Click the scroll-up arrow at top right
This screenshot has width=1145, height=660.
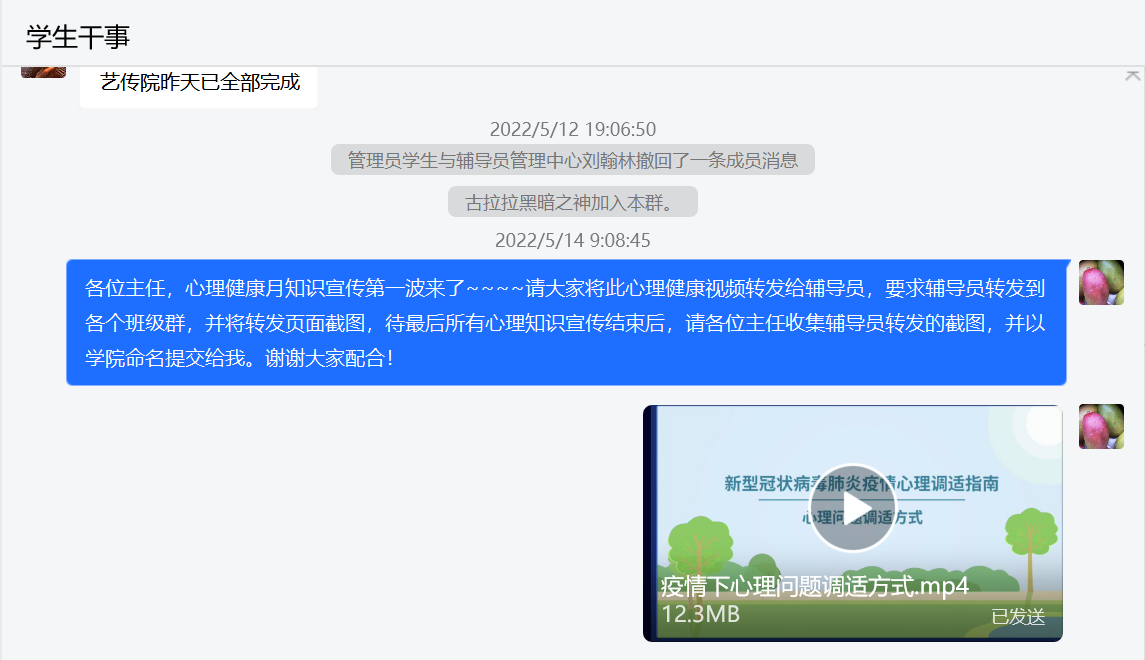1132,75
